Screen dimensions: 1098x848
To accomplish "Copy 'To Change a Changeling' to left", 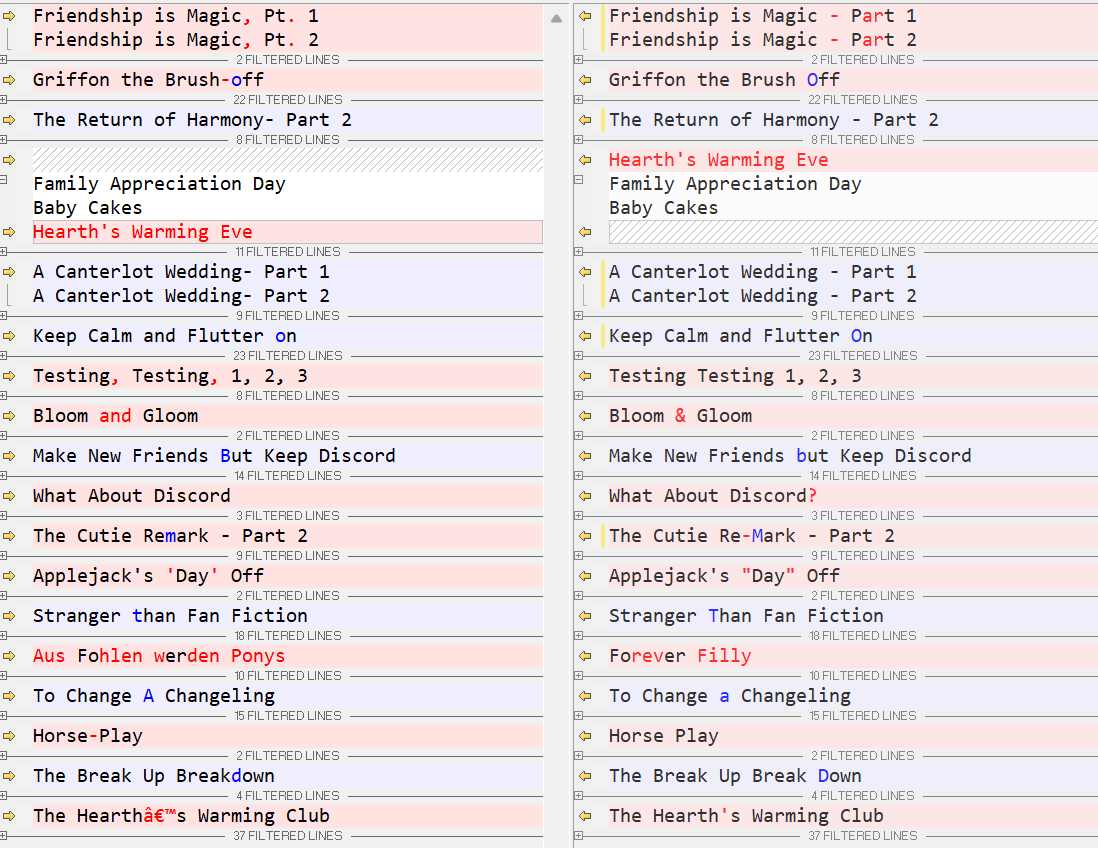I will tap(585, 696).
